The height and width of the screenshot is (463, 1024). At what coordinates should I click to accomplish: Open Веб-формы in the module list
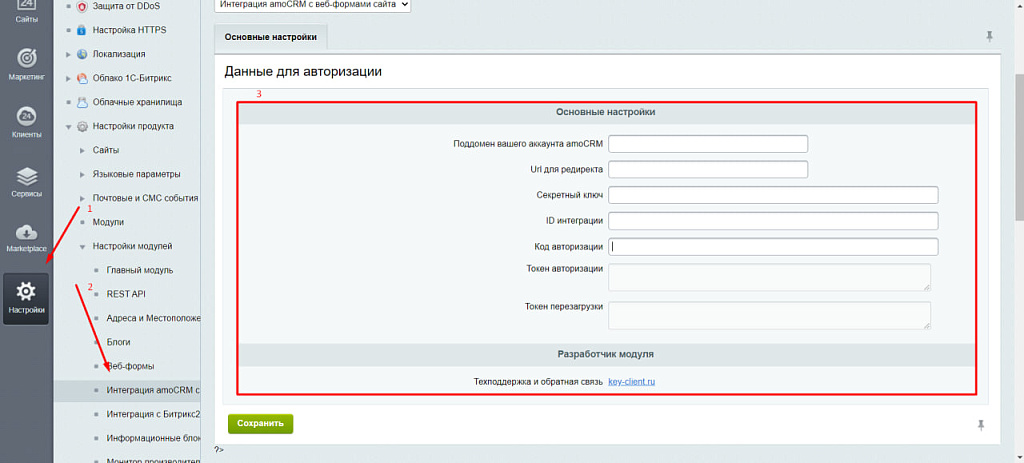[130, 366]
